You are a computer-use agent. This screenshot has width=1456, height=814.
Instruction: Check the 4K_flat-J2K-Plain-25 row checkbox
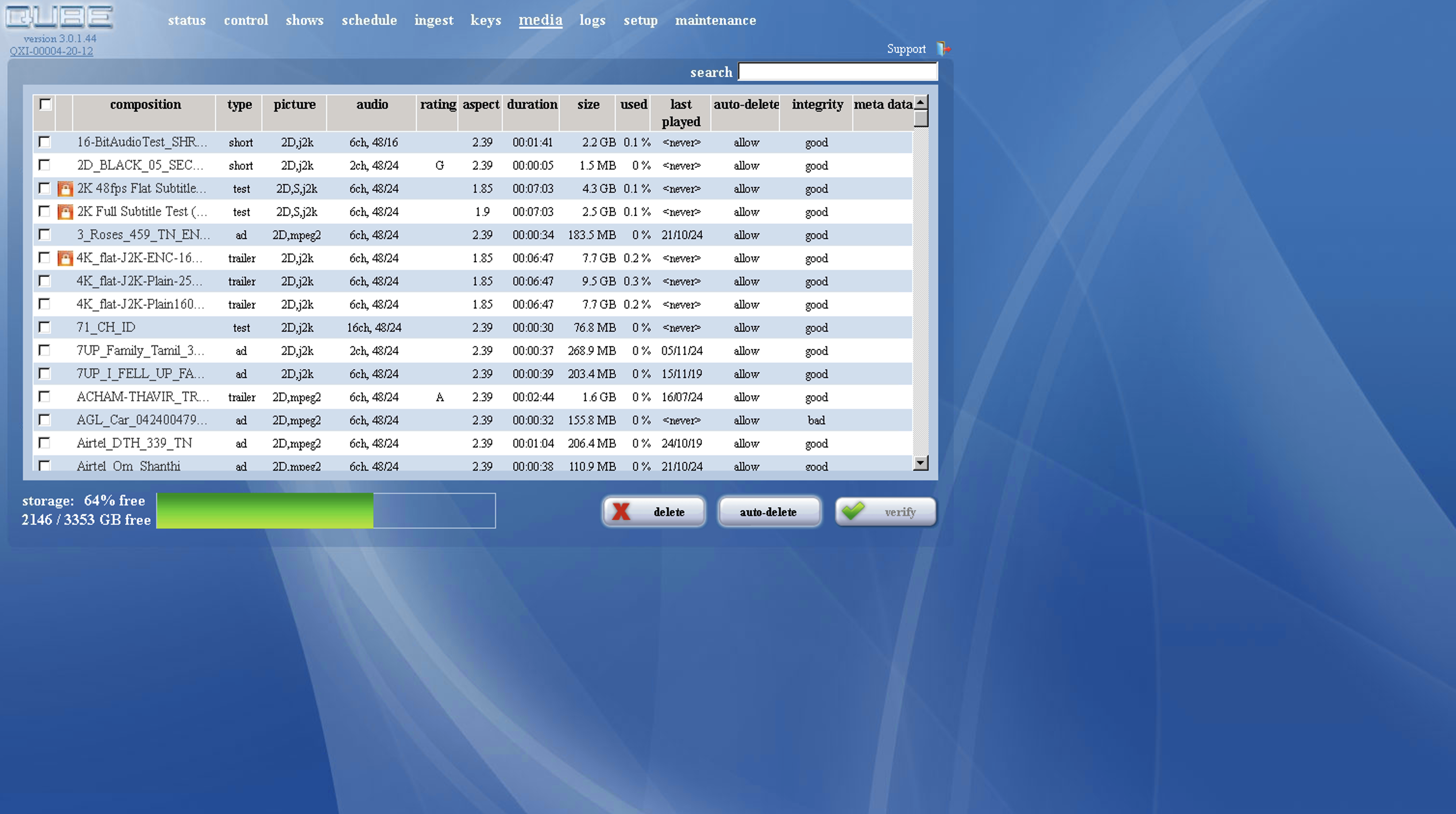[x=44, y=281]
